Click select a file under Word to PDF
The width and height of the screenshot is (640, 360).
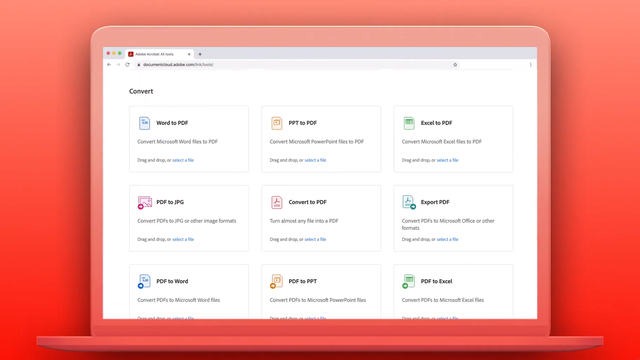click(x=183, y=160)
